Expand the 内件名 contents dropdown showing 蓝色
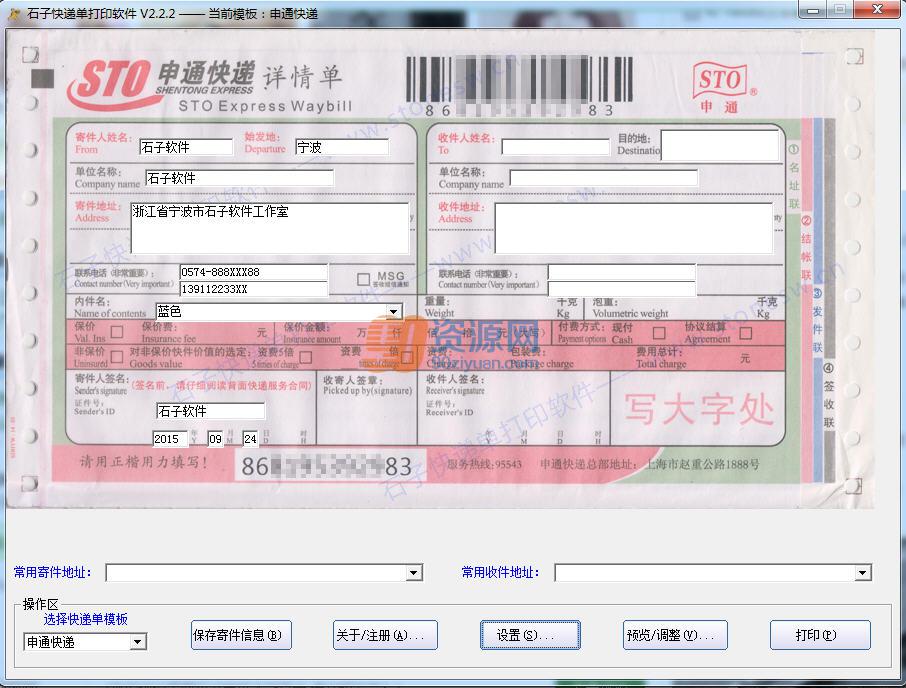The width and height of the screenshot is (906, 688). point(393,312)
